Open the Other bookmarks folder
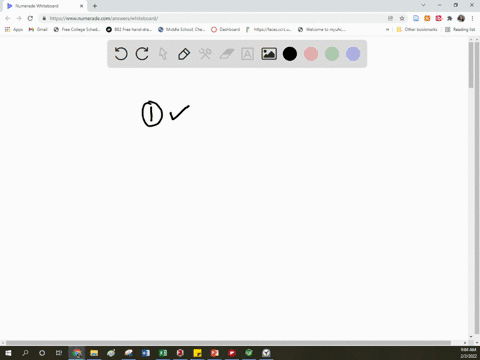Viewport: 480px width, 360px height. pyautogui.click(x=417, y=29)
